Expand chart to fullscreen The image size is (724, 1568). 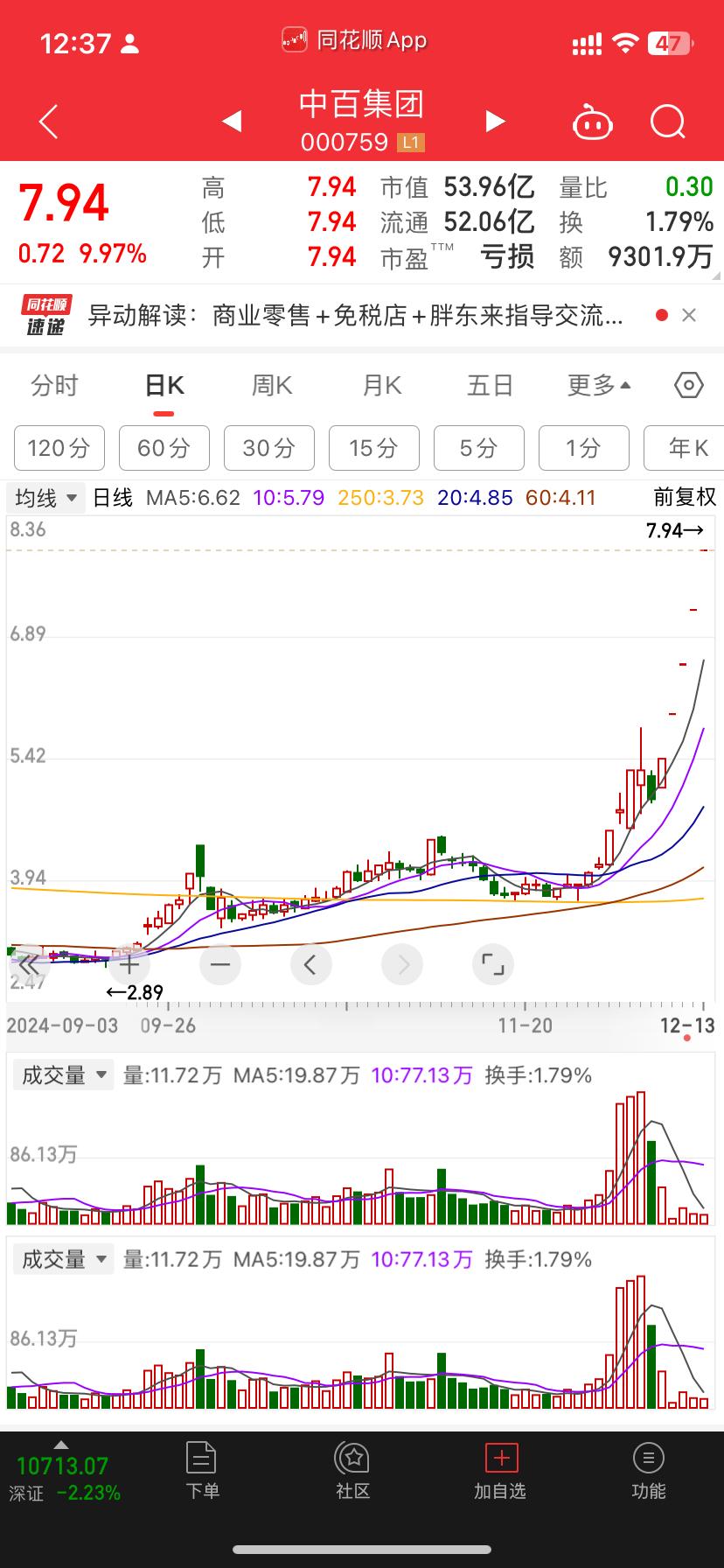pyautogui.click(x=493, y=965)
